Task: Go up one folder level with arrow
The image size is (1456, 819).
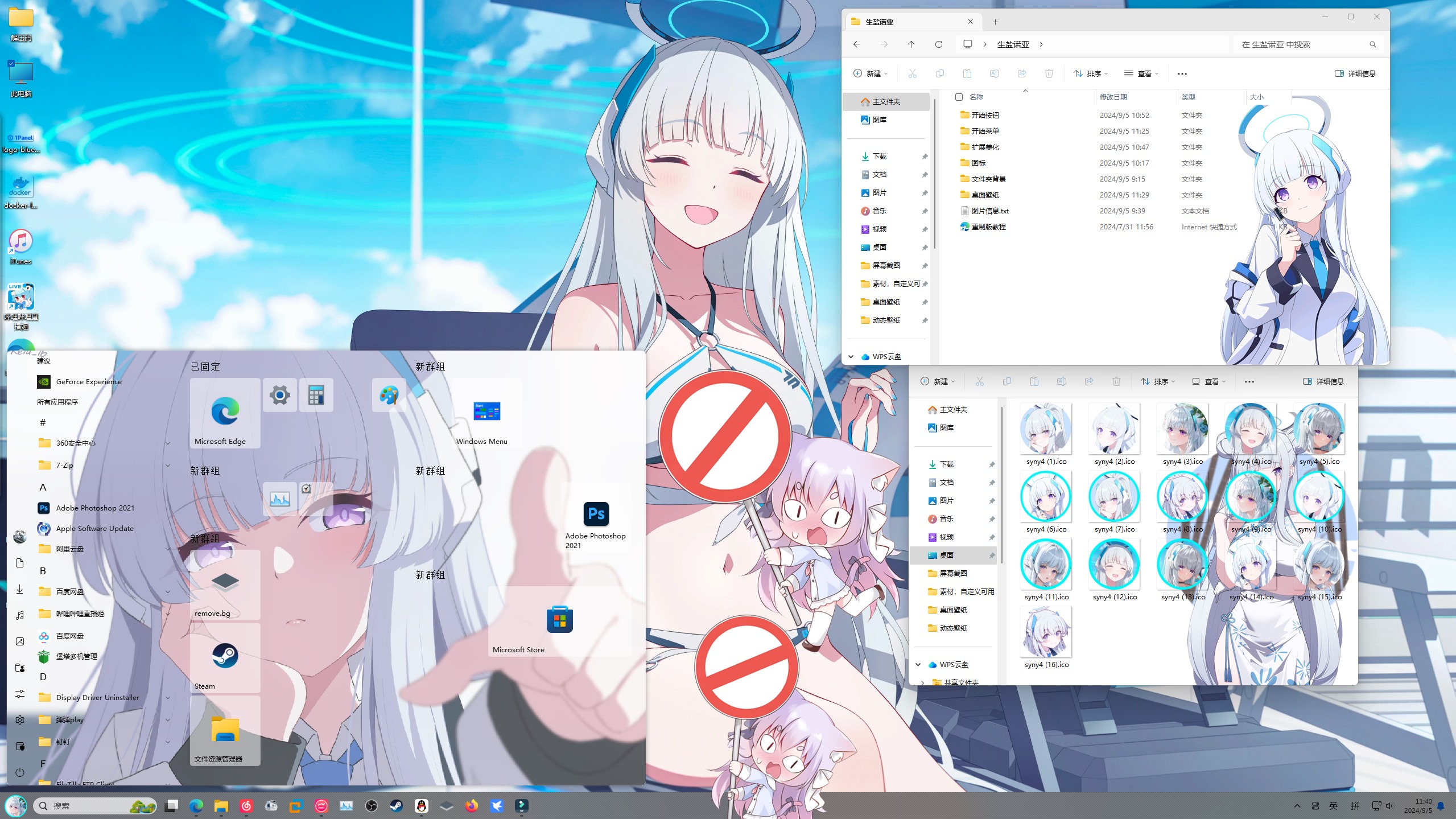Action: 911,44
